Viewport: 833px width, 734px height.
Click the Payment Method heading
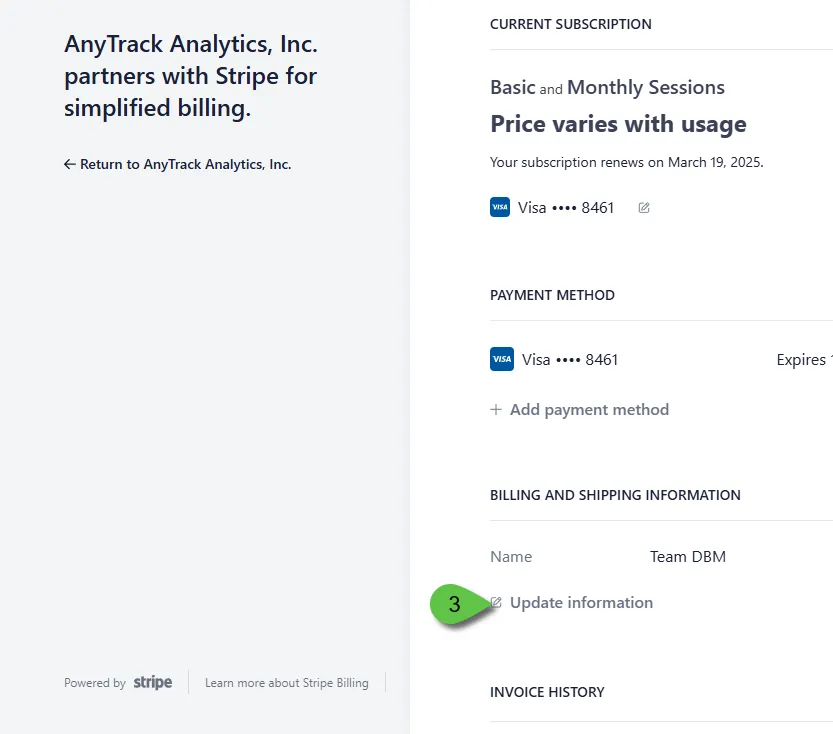[552, 295]
